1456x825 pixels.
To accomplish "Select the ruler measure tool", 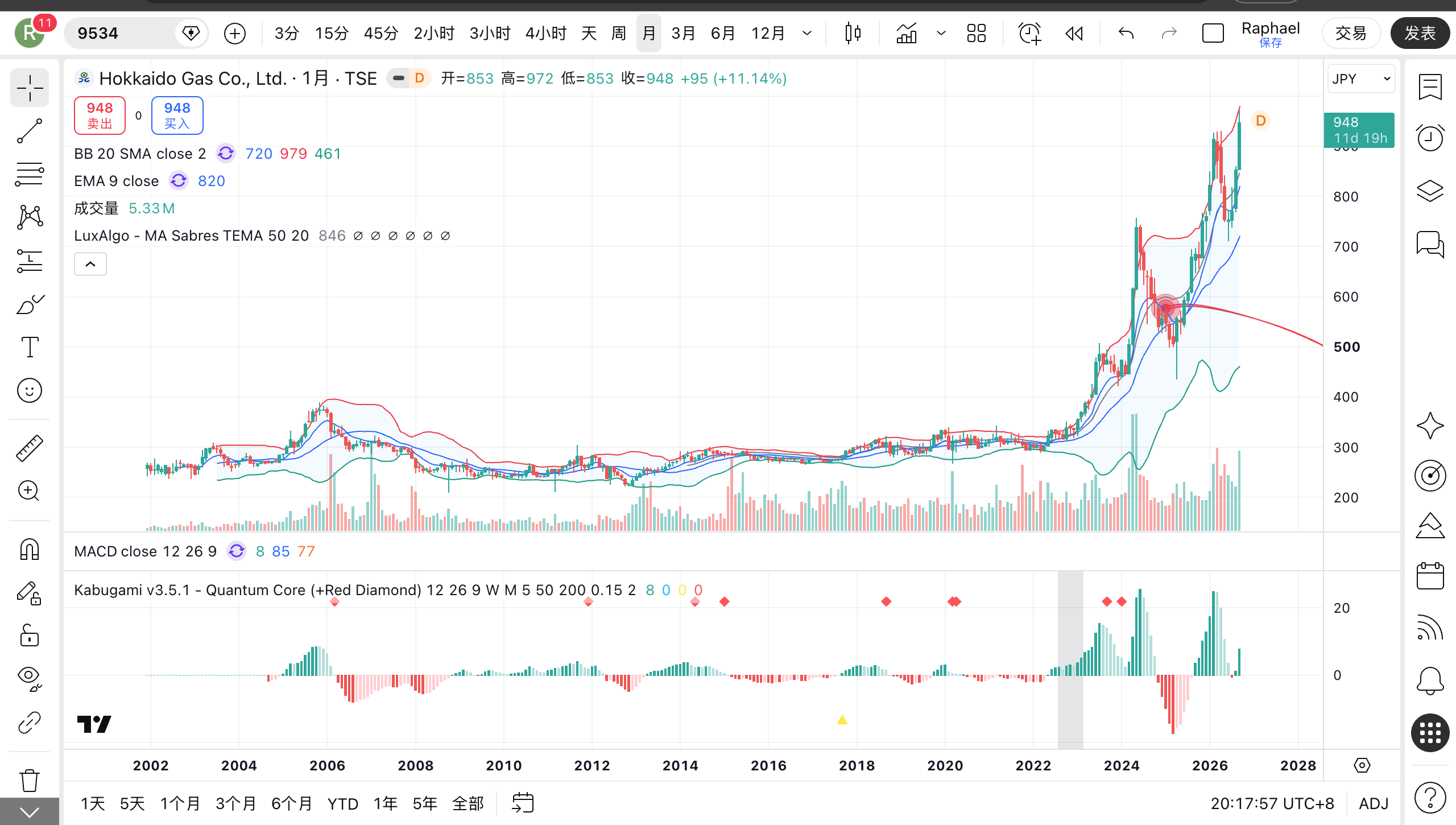I will tap(30, 448).
